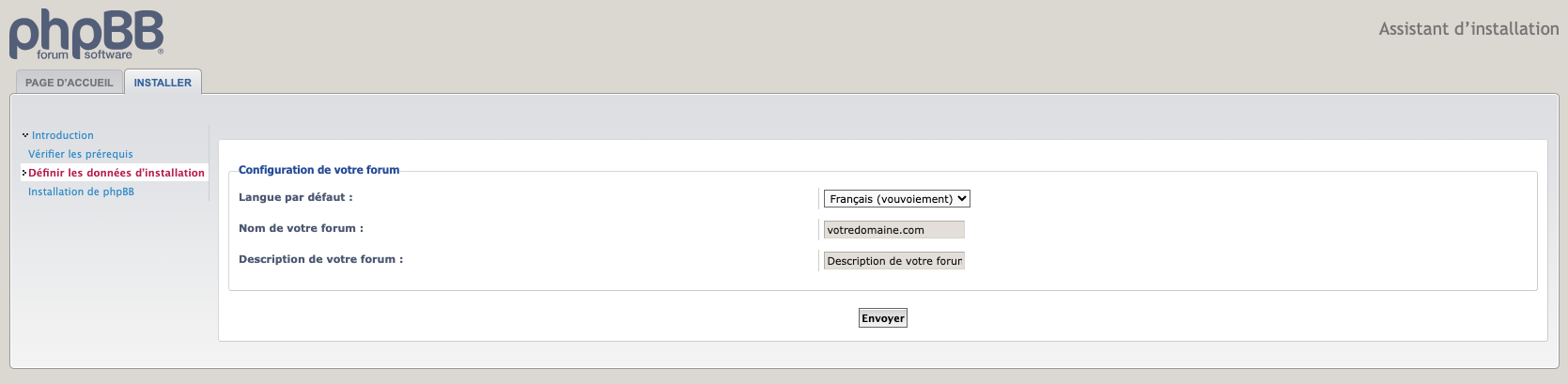Screen dimensions: 1568x384
Task: Click the "Description de votre forum :" label
Action: coord(320,259)
